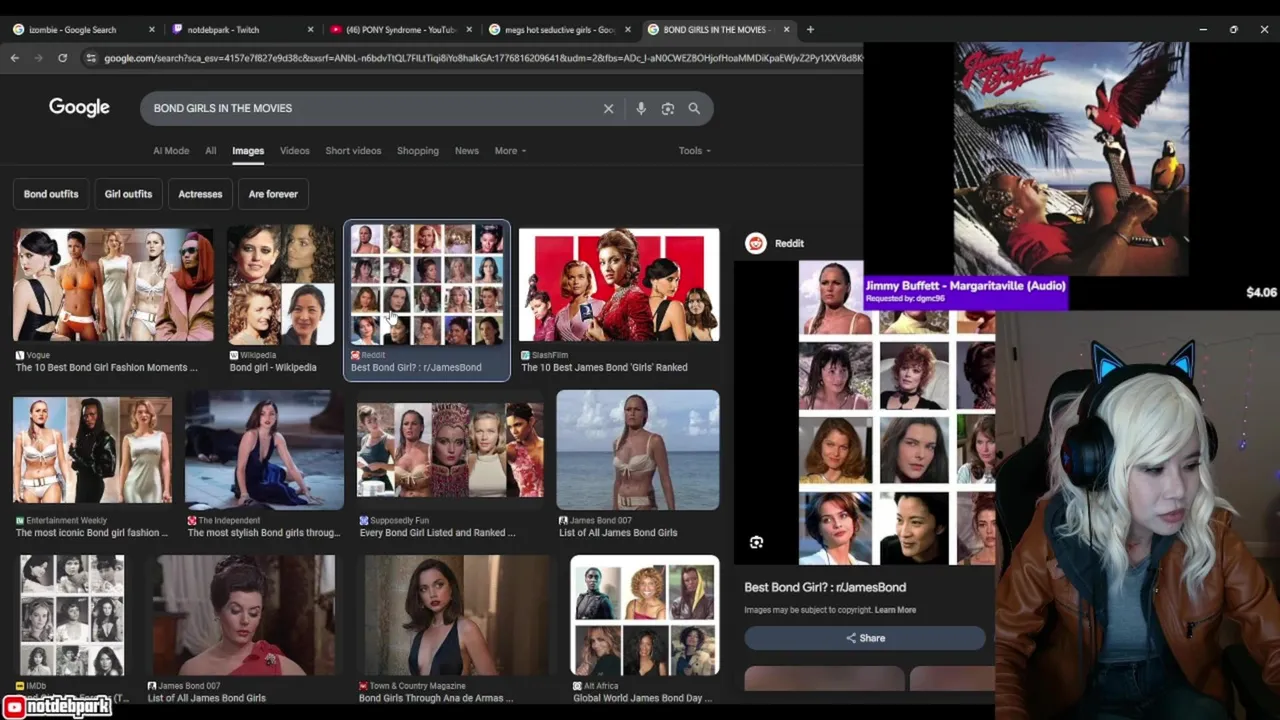The width and height of the screenshot is (1280, 720).
Task: Open Google Lens image search icon
Action: 668,108
